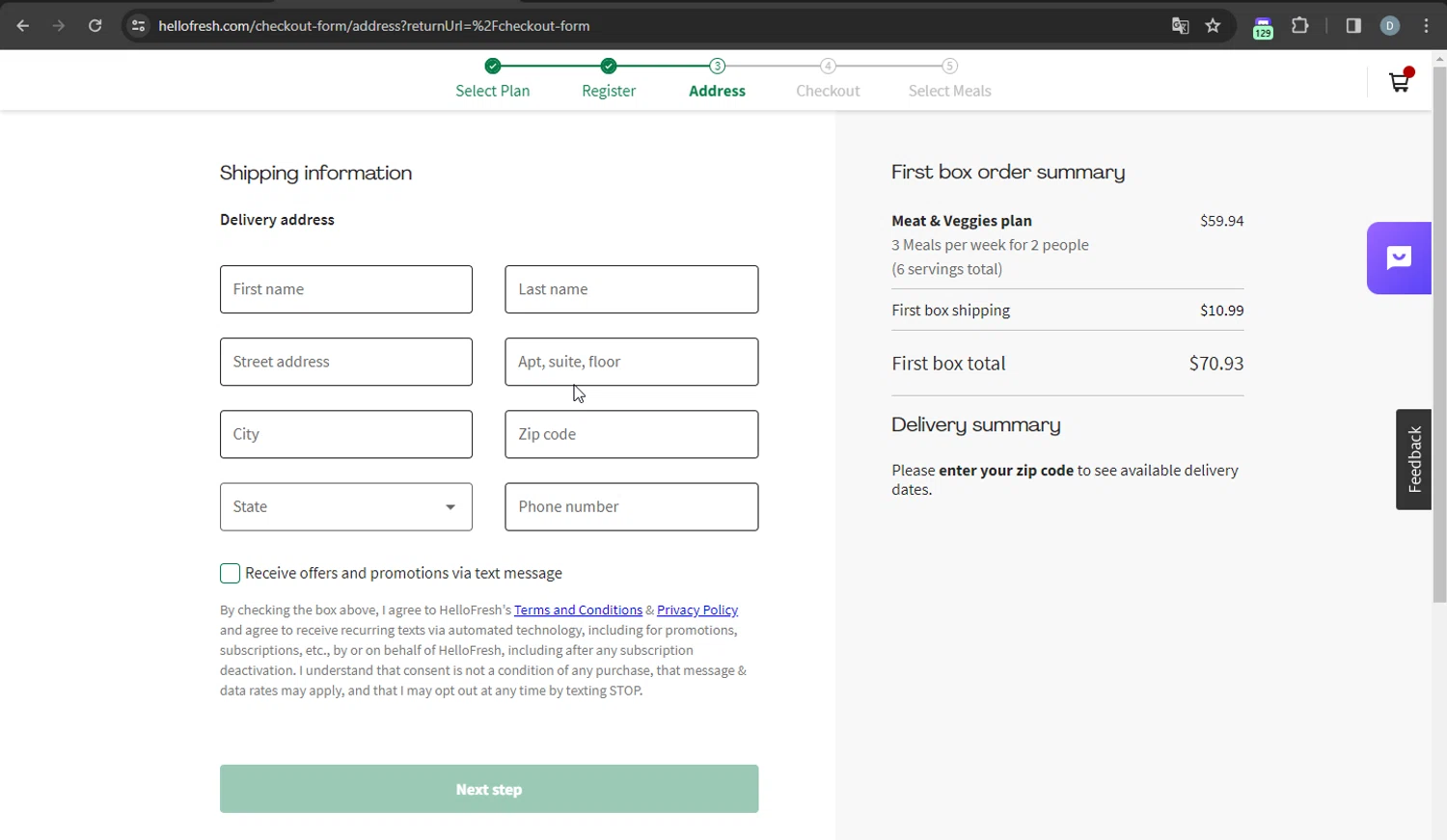Open the green calendar extension icon
Image resolution: width=1447 pixels, height=840 pixels.
point(1263,28)
